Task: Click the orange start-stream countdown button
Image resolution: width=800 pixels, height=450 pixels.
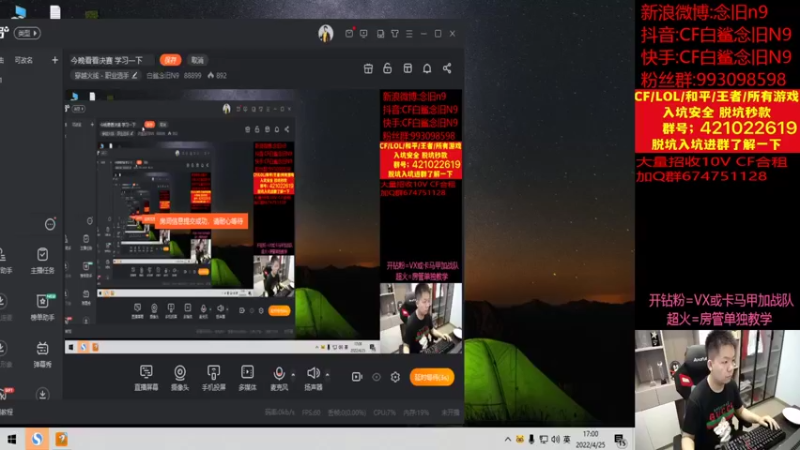Action: coord(432,377)
